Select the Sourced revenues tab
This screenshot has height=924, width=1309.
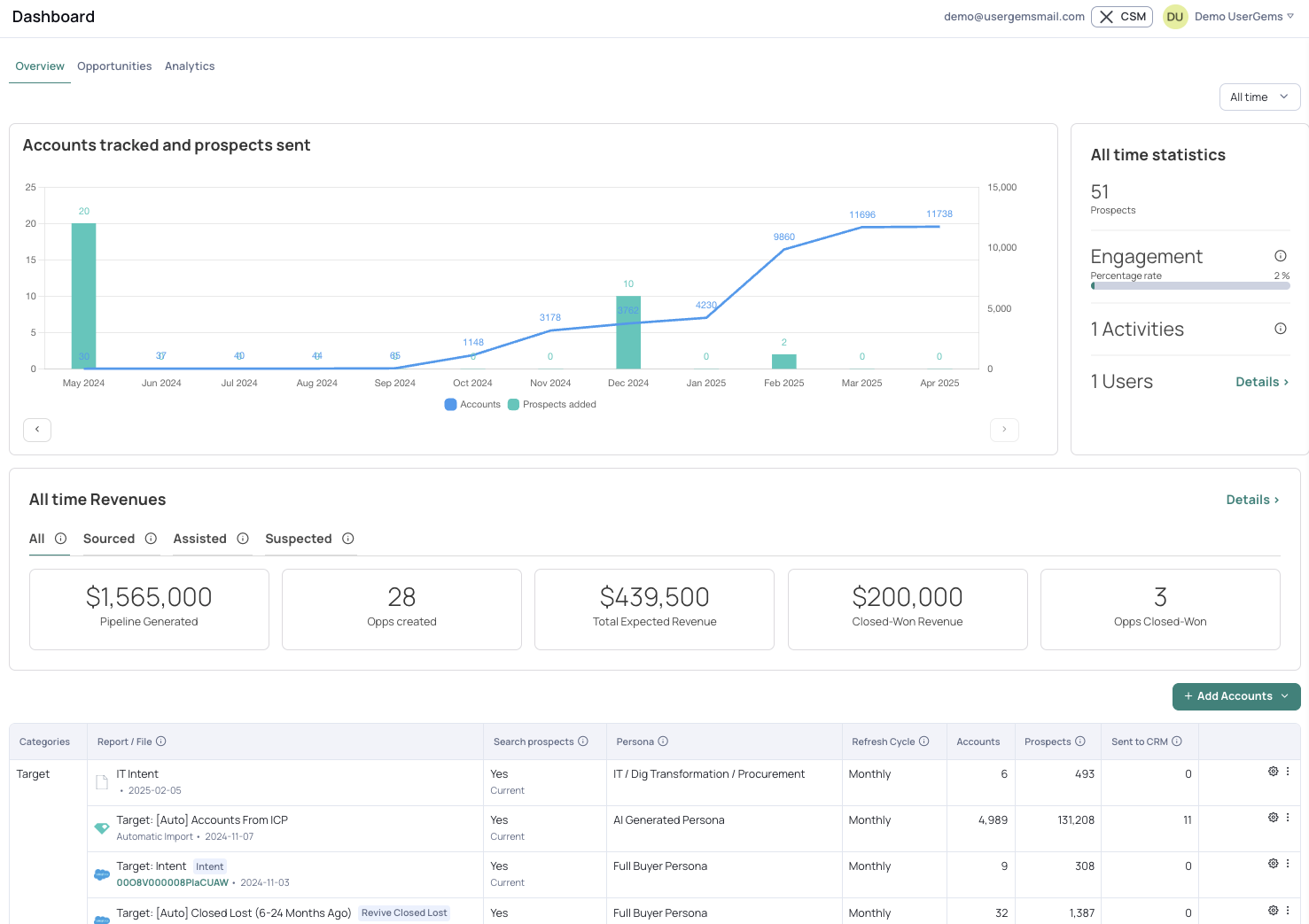tap(109, 539)
